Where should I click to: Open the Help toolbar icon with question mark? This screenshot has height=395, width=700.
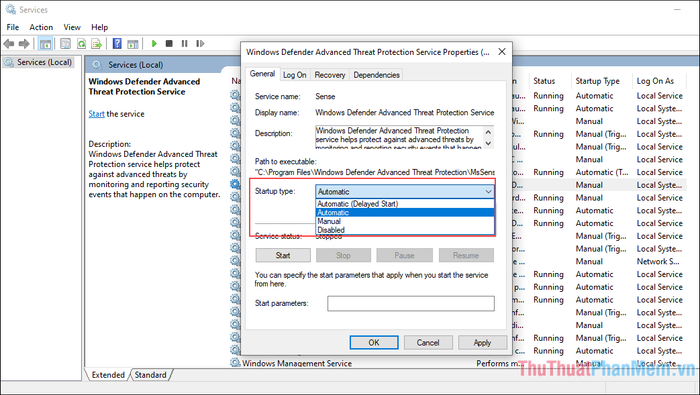[x=117, y=44]
